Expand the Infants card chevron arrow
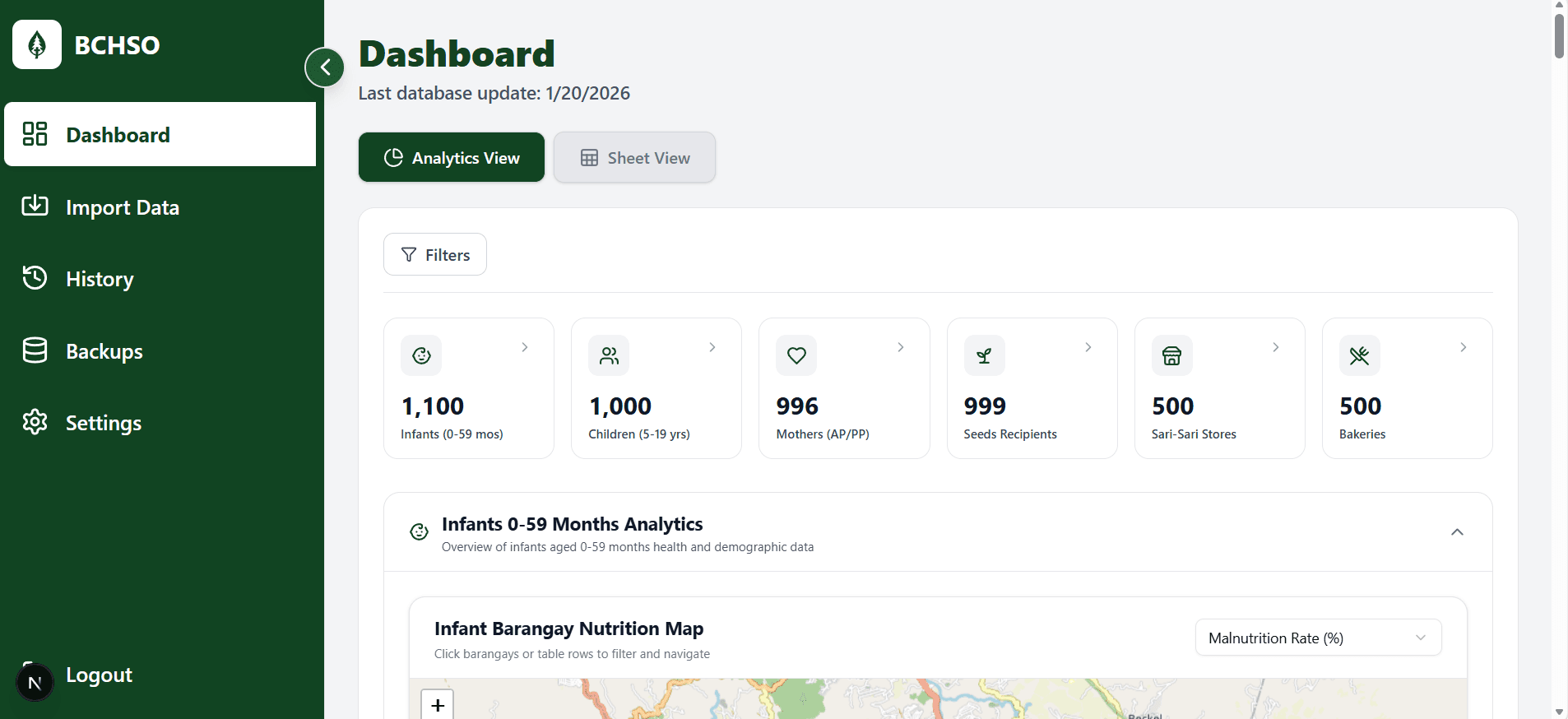 pyautogui.click(x=525, y=347)
